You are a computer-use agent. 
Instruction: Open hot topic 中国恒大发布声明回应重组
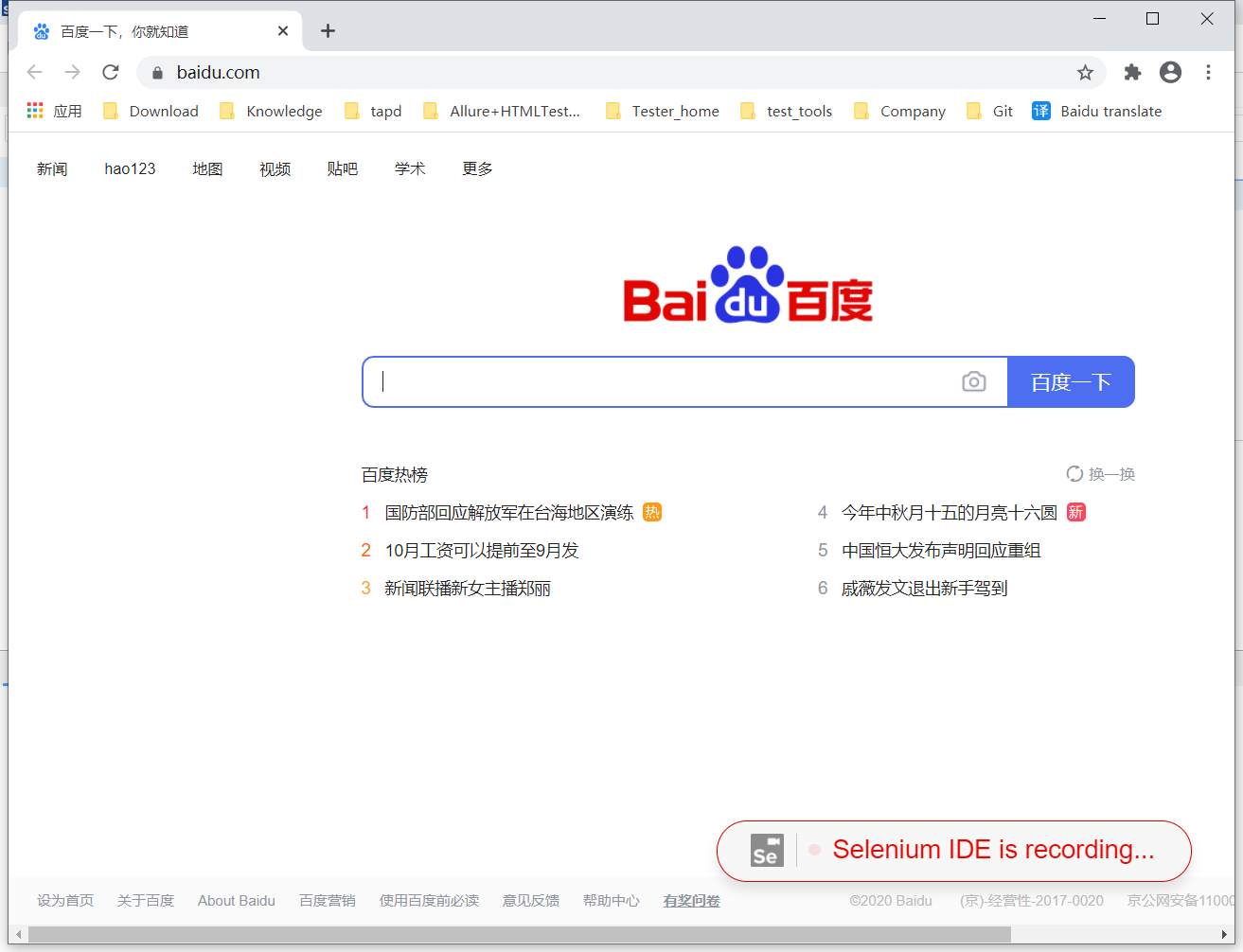941,550
